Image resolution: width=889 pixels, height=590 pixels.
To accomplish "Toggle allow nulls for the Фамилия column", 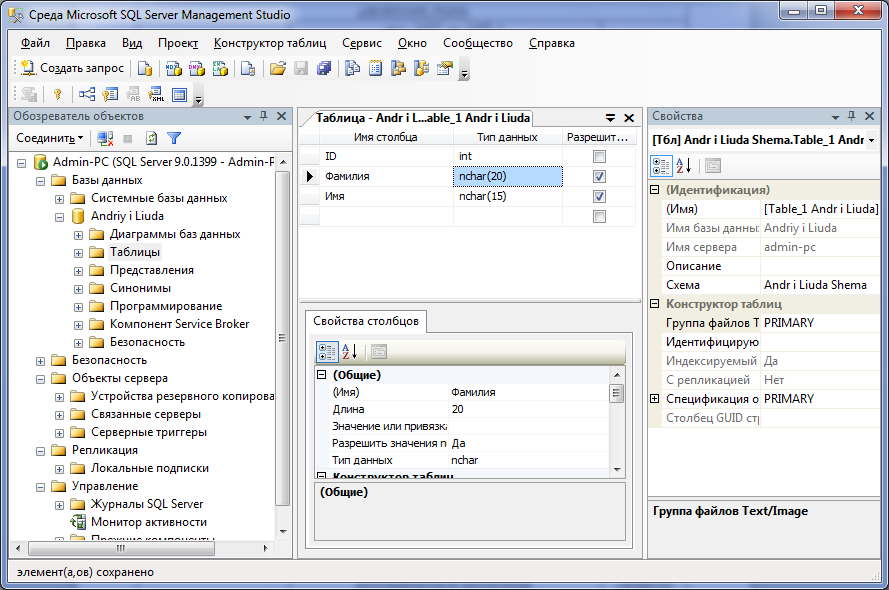I will [x=599, y=176].
